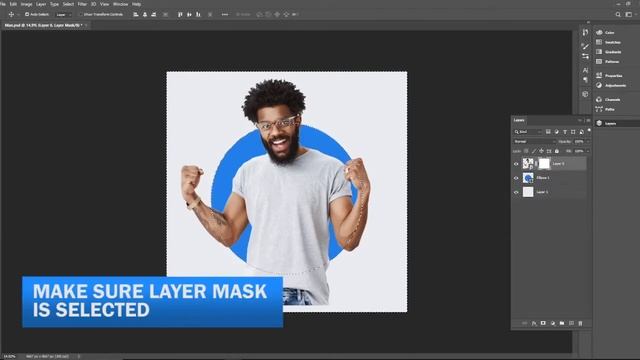Open the Layer menu
This screenshot has width=640, height=360.
41,4
